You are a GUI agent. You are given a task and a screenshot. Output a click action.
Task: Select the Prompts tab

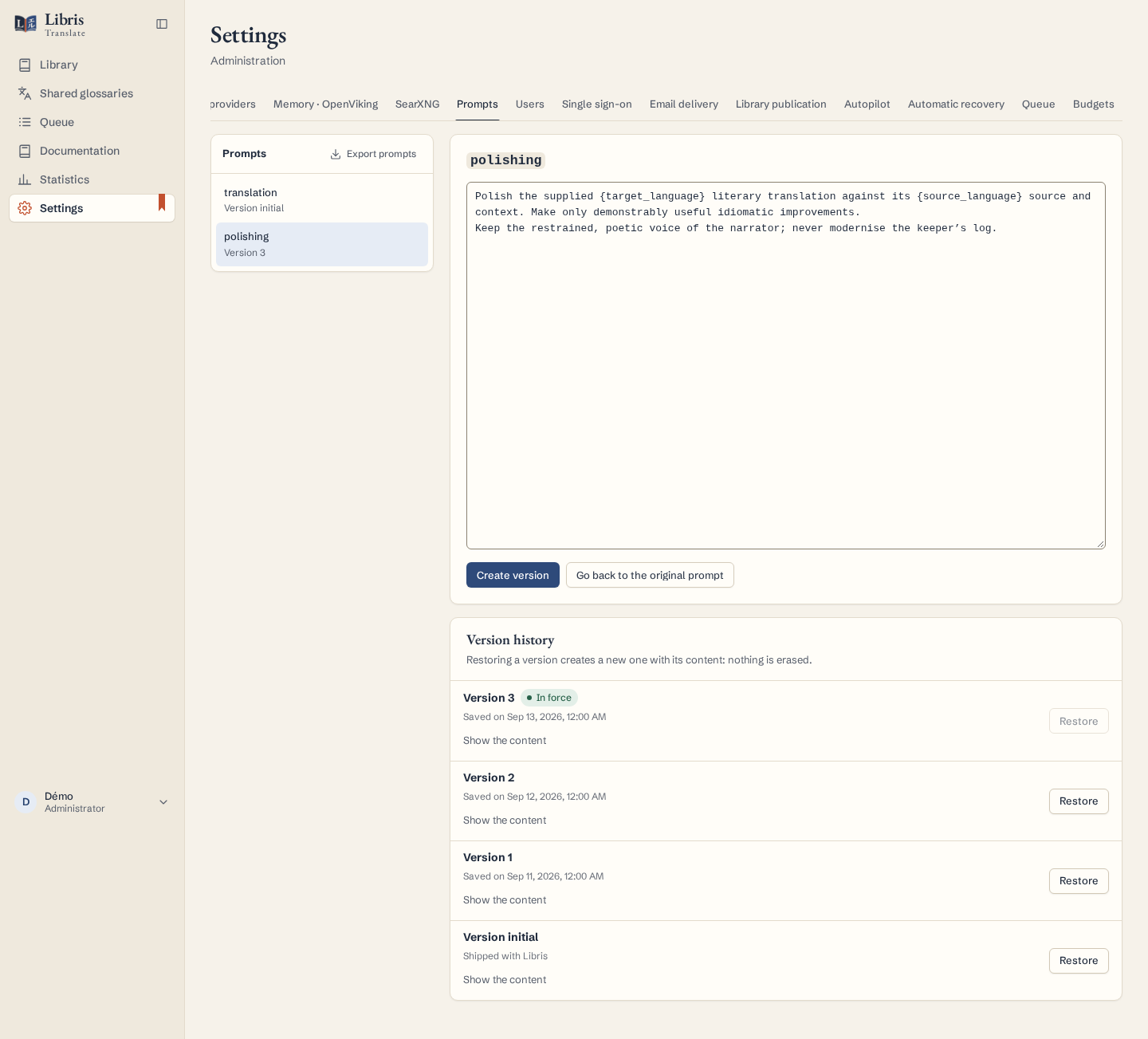click(x=478, y=104)
